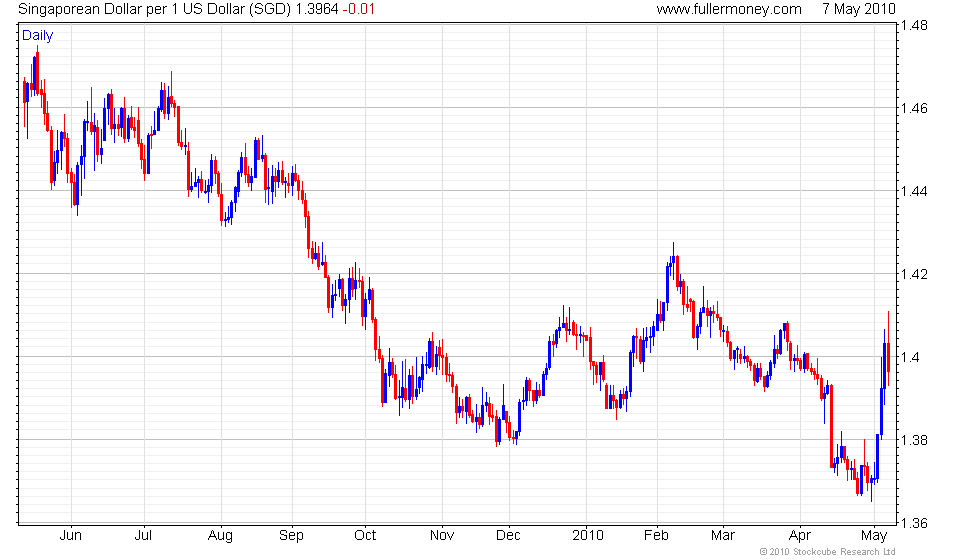The width and height of the screenshot is (980, 560).
Task: Select the 'Aug' x-axis label
Action: tap(221, 536)
